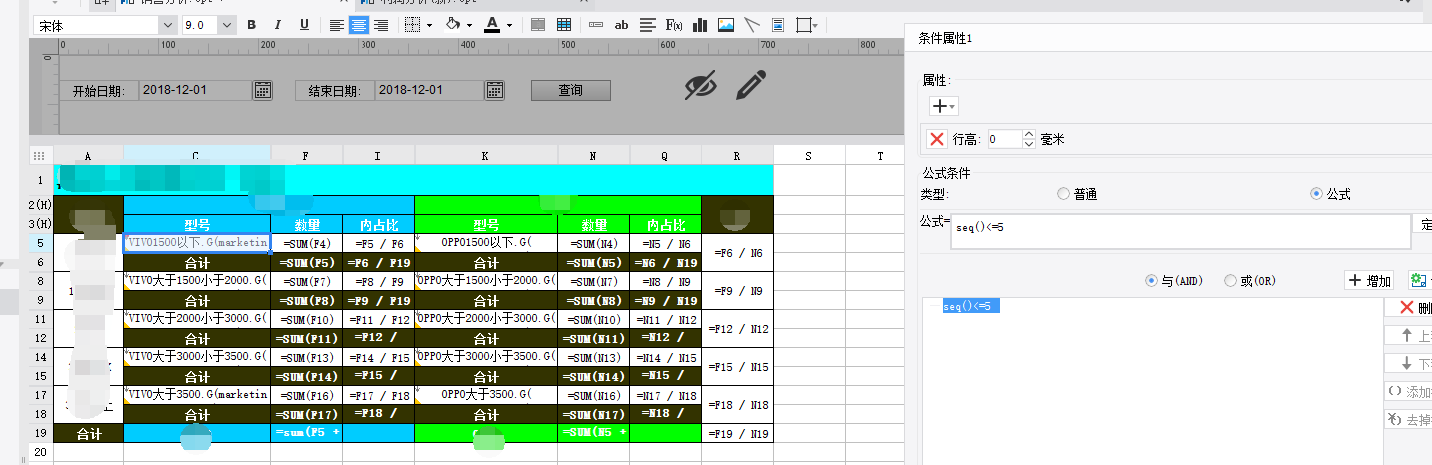1432x465 pixels.
Task: Click the select-all corner of the grid
Action: click(41, 155)
